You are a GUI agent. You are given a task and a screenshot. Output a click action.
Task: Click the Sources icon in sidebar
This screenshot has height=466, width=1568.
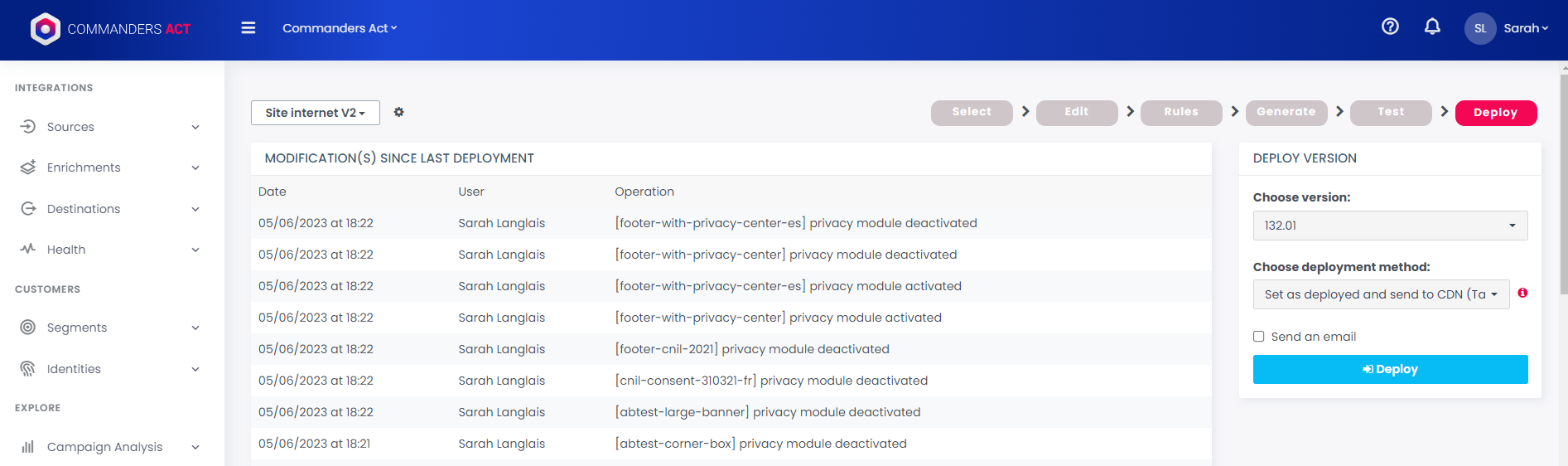point(28,127)
